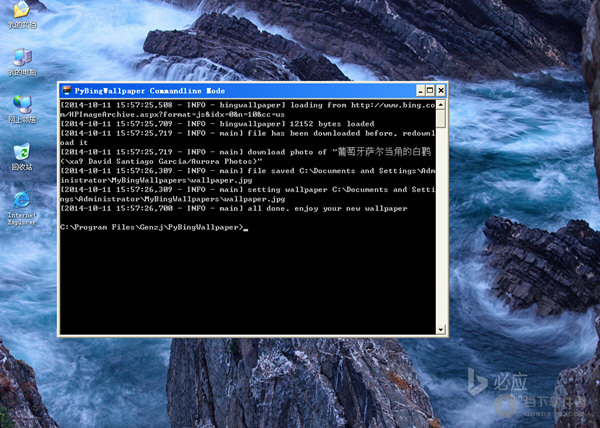Select the Network Neighborhood desktop icon
The width and height of the screenshot is (600, 428).
click(x=22, y=109)
